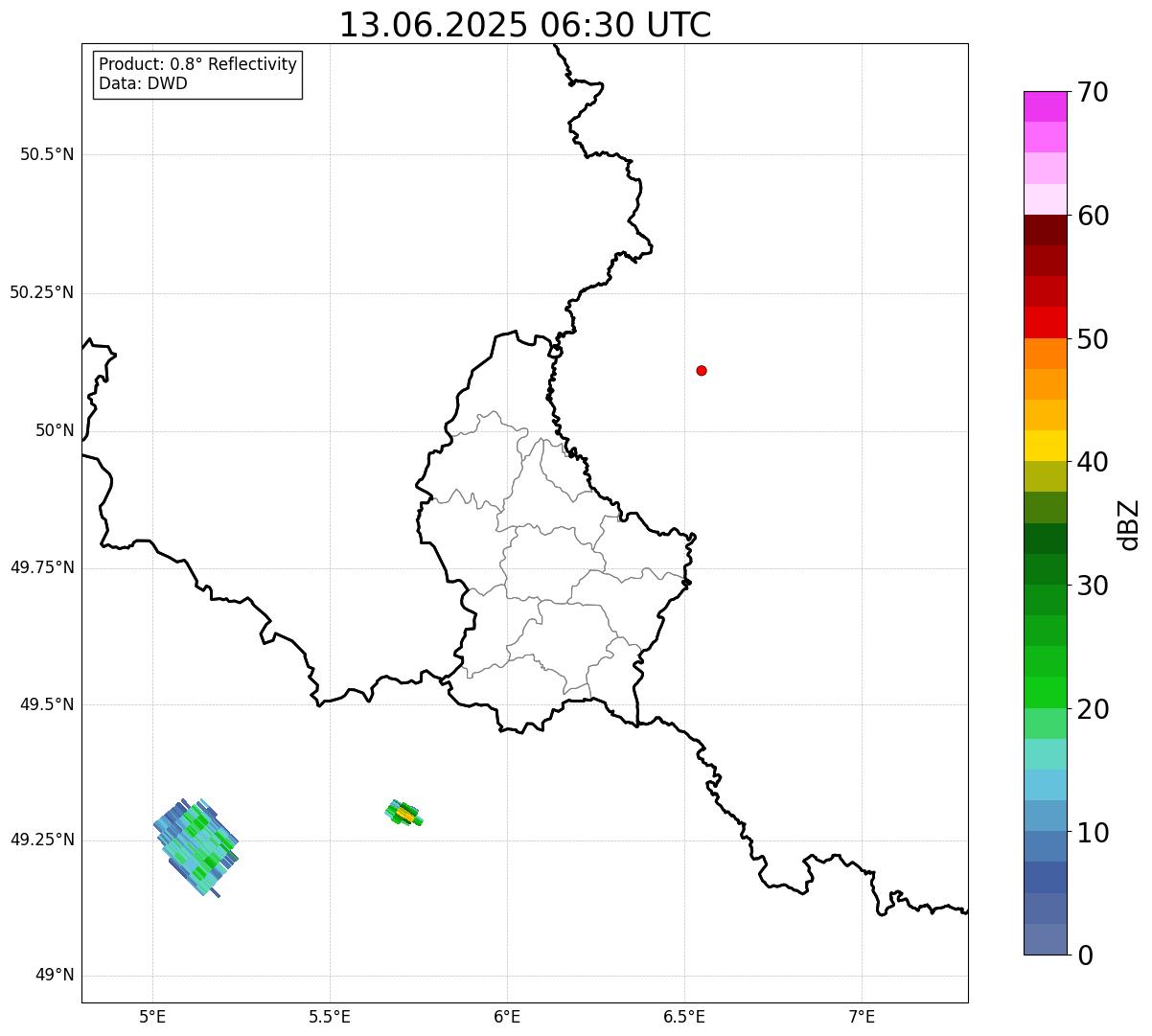This screenshot has width=1152, height=1036.
Task: Select the 49.5°N latitude label
Action: pos(47,704)
